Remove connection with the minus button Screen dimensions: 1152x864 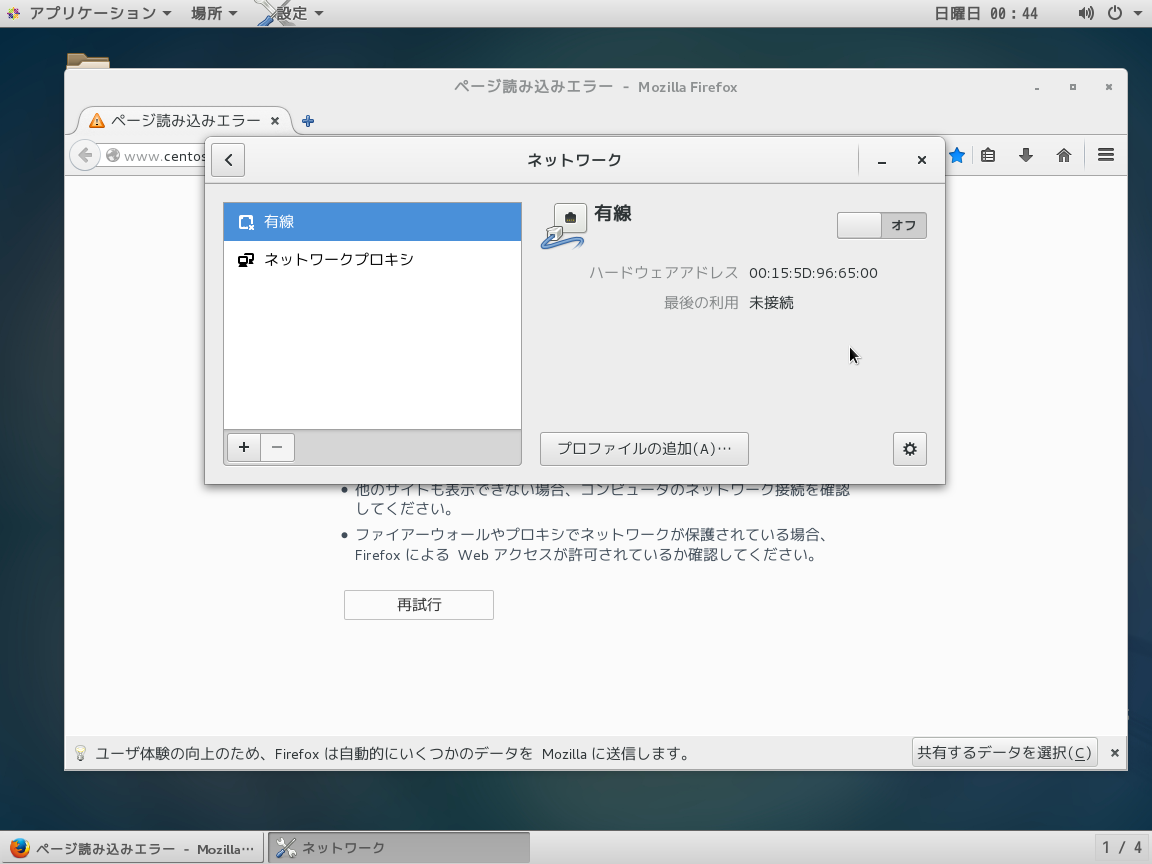[x=277, y=447]
